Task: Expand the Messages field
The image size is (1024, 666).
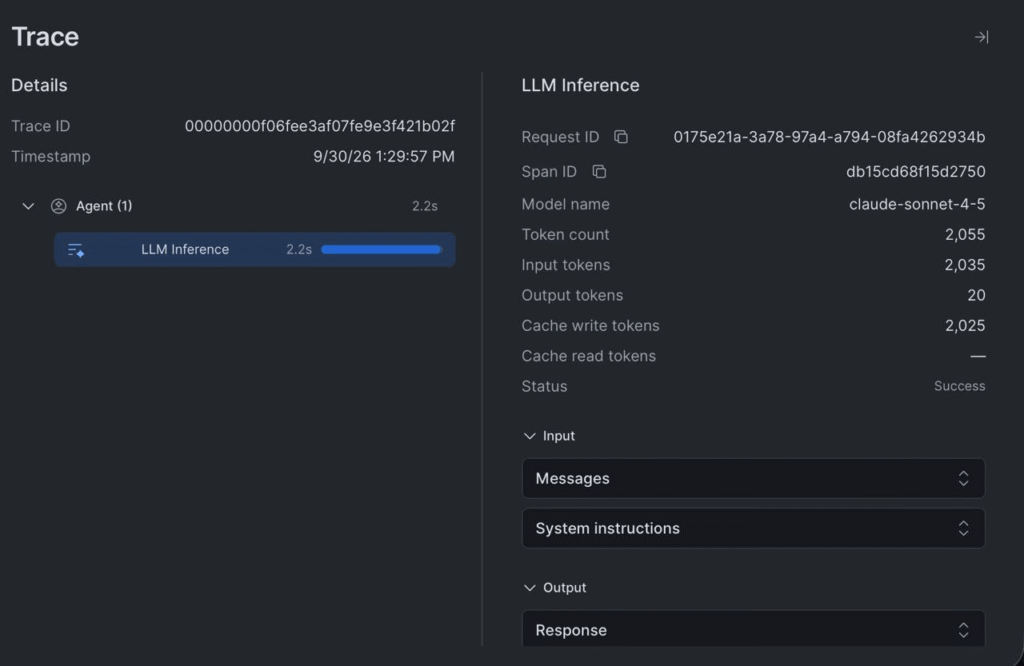Action: coord(753,479)
